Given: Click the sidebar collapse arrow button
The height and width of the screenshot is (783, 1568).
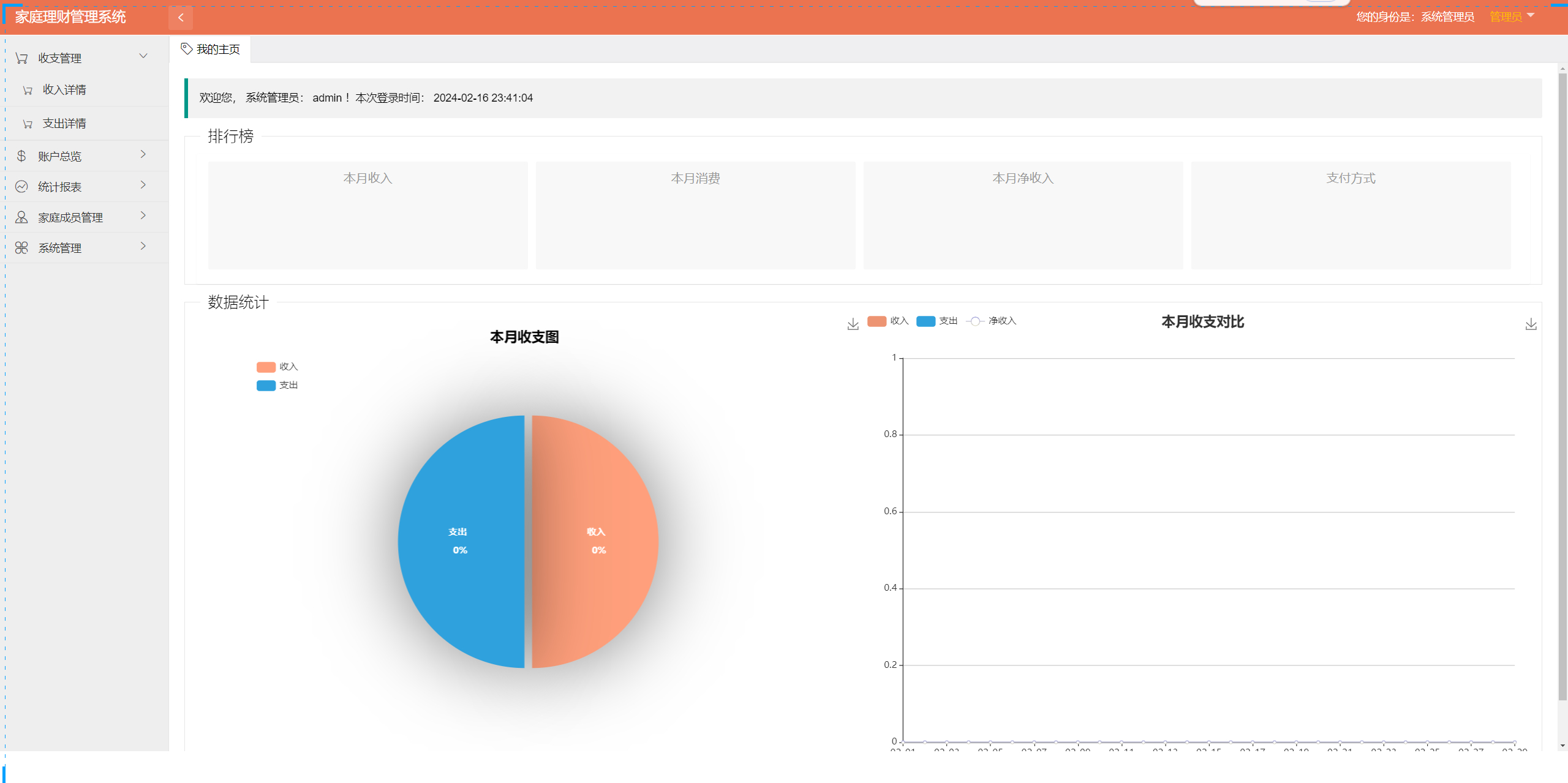Looking at the screenshot, I should (181, 18).
